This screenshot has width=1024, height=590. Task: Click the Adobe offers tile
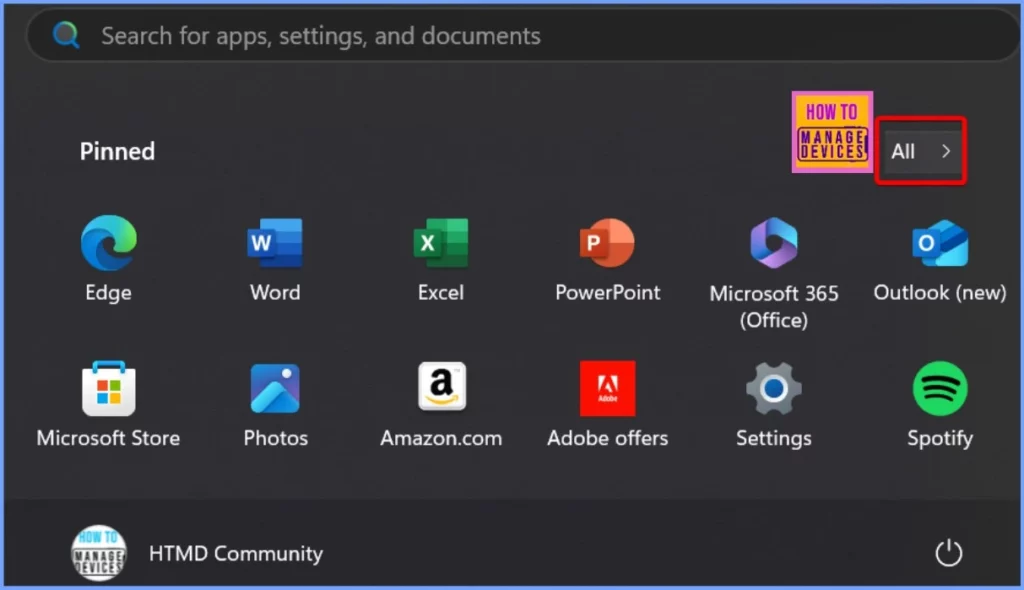[x=607, y=388]
